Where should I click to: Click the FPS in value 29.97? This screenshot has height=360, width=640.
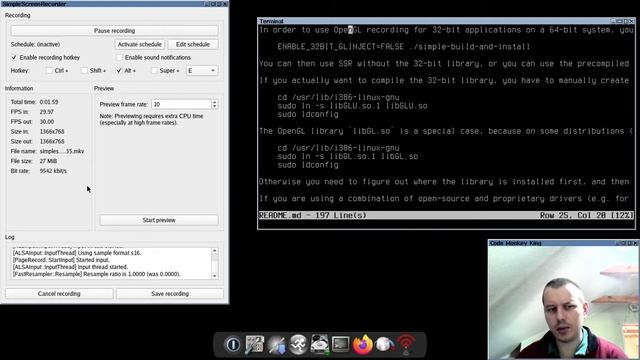[47, 112]
